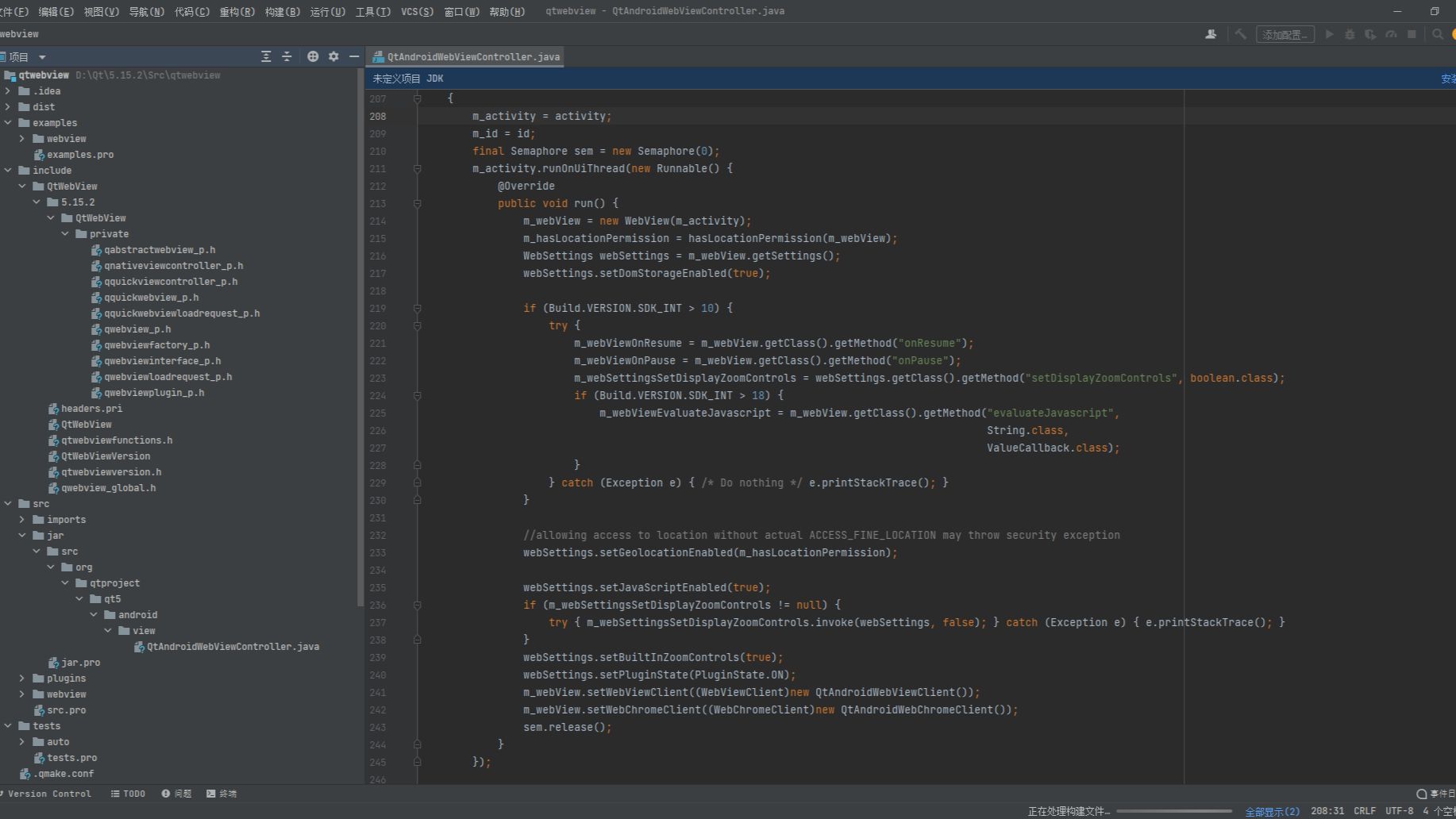Viewport: 1456px width, 819px height.
Task: Click the Code With Me users icon
Action: pyautogui.click(x=1211, y=34)
